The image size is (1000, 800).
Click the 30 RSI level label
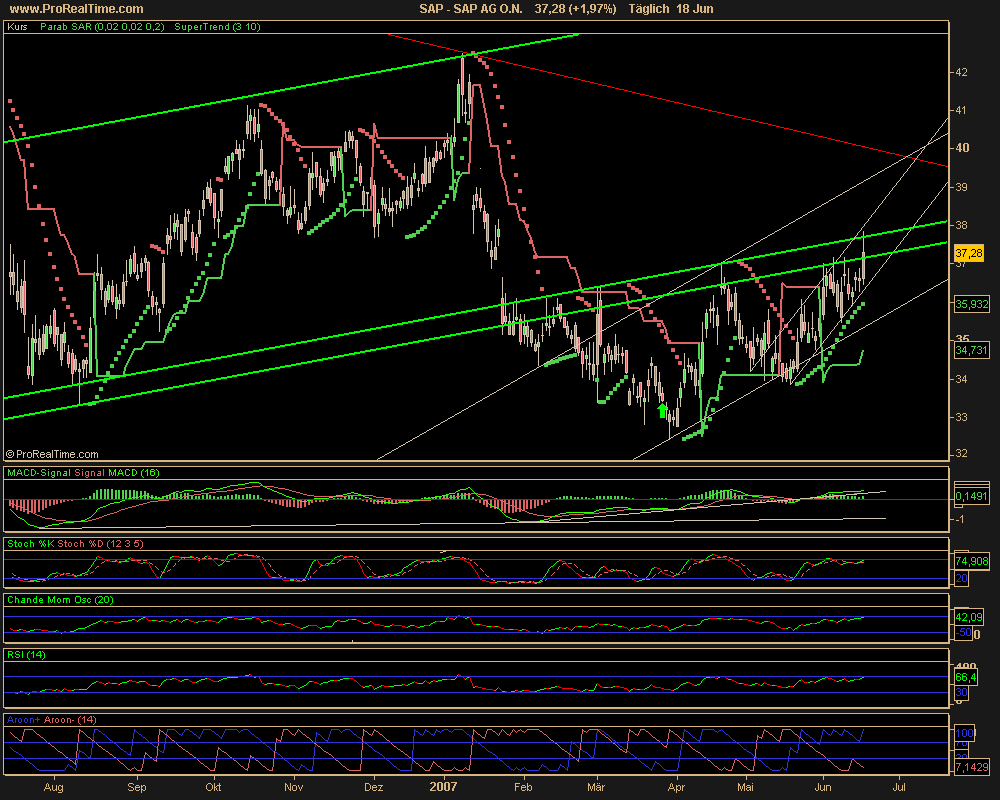pyautogui.click(x=961, y=692)
